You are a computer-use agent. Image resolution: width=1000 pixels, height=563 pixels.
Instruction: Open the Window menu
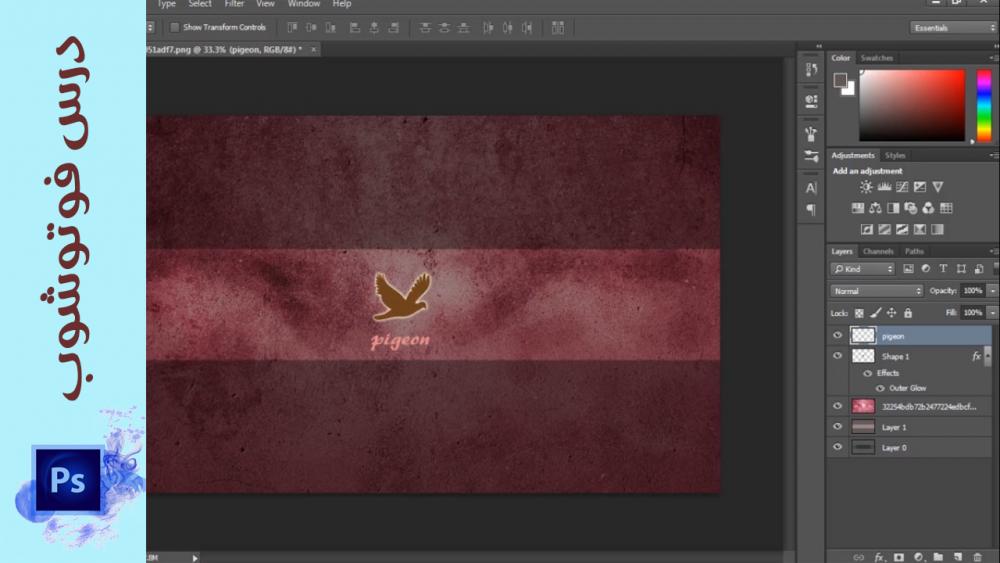[x=304, y=4]
